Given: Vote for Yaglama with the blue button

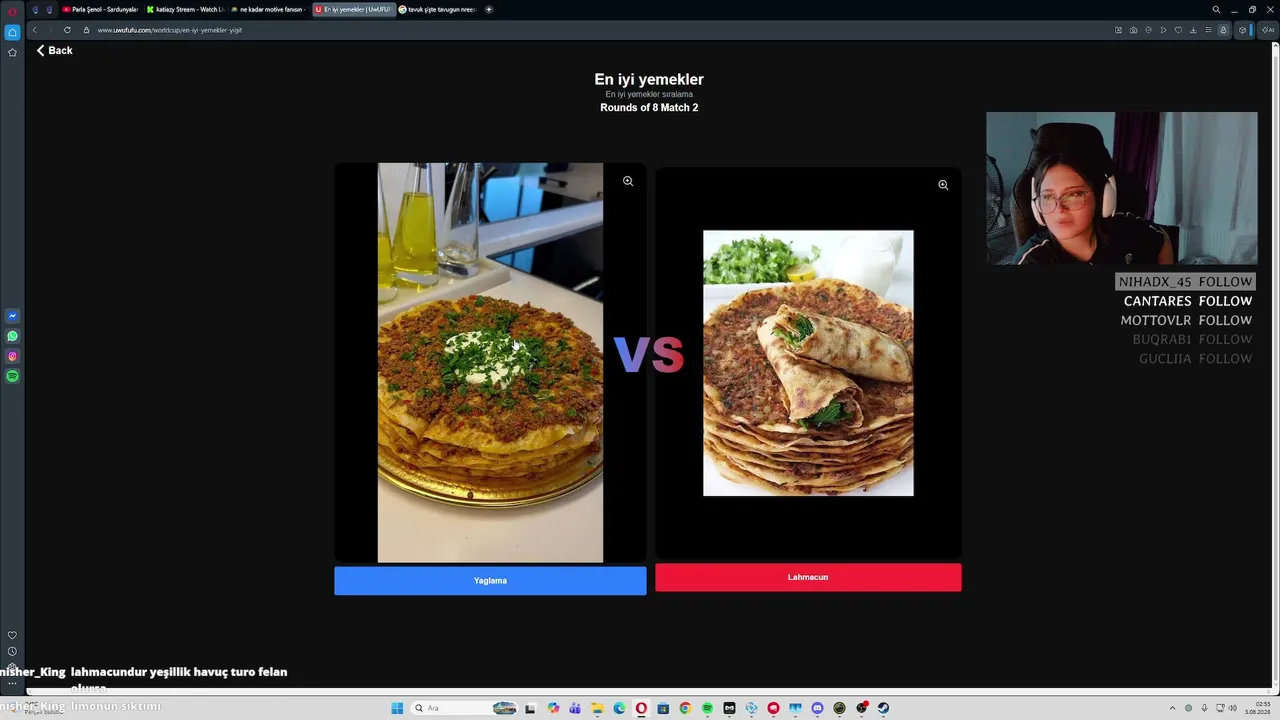Looking at the screenshot, I should pyautogui.click(x=490, y=581).
